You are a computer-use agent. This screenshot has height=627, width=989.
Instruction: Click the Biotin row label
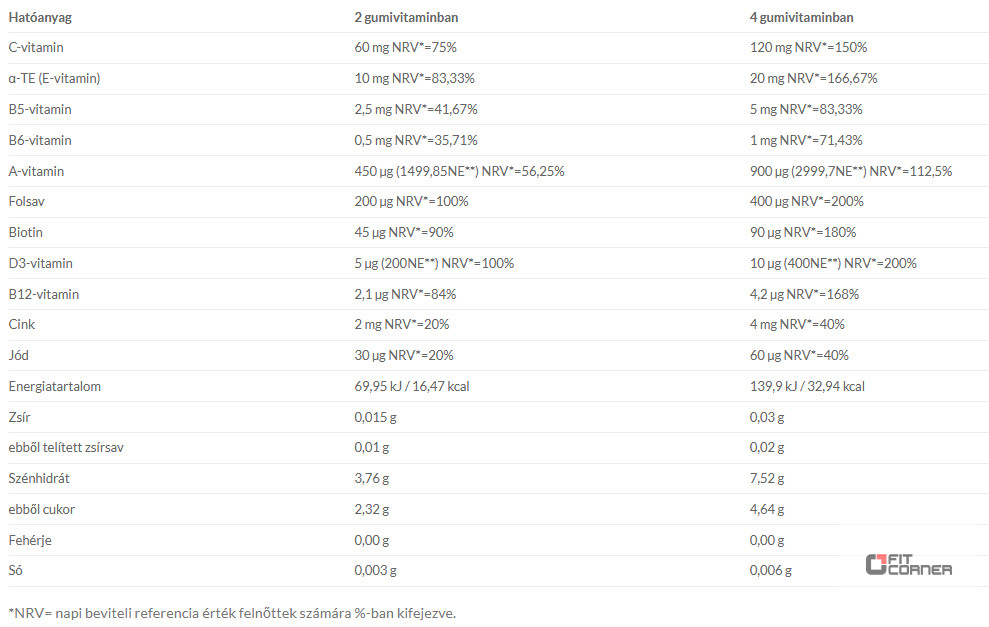[x=25, y=232]
